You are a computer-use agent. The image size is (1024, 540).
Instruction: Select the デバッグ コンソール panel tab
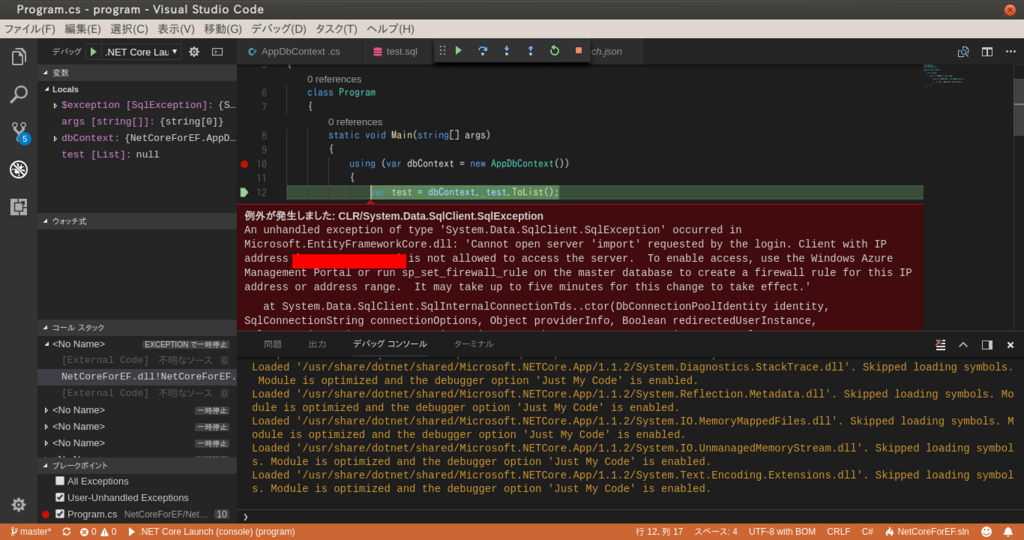pos(390,344)
